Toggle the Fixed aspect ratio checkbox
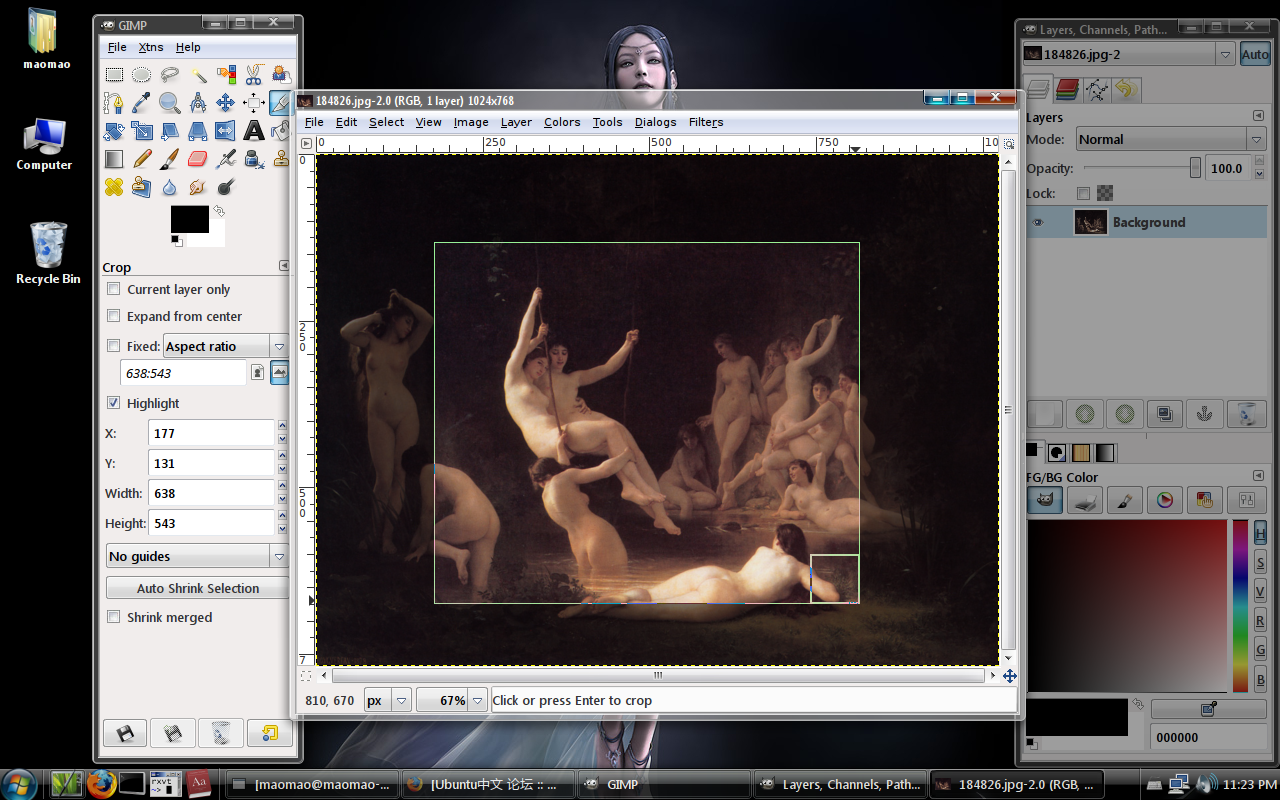The width and height of the screenshot is (1280, 800). pos(114,346)
